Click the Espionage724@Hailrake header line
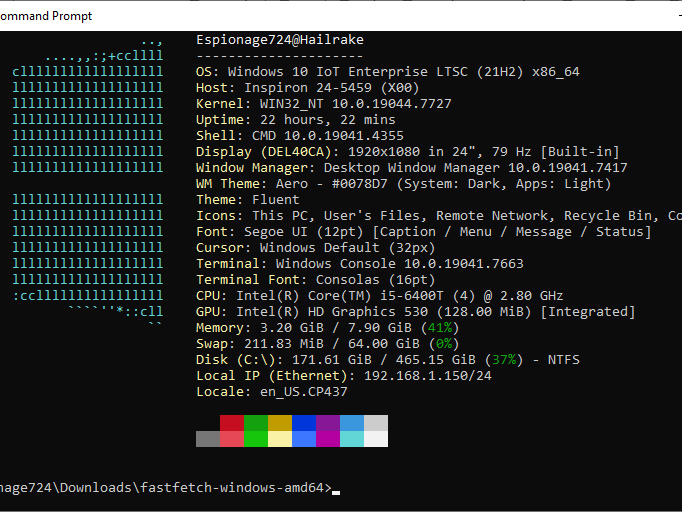 (280, 40)
